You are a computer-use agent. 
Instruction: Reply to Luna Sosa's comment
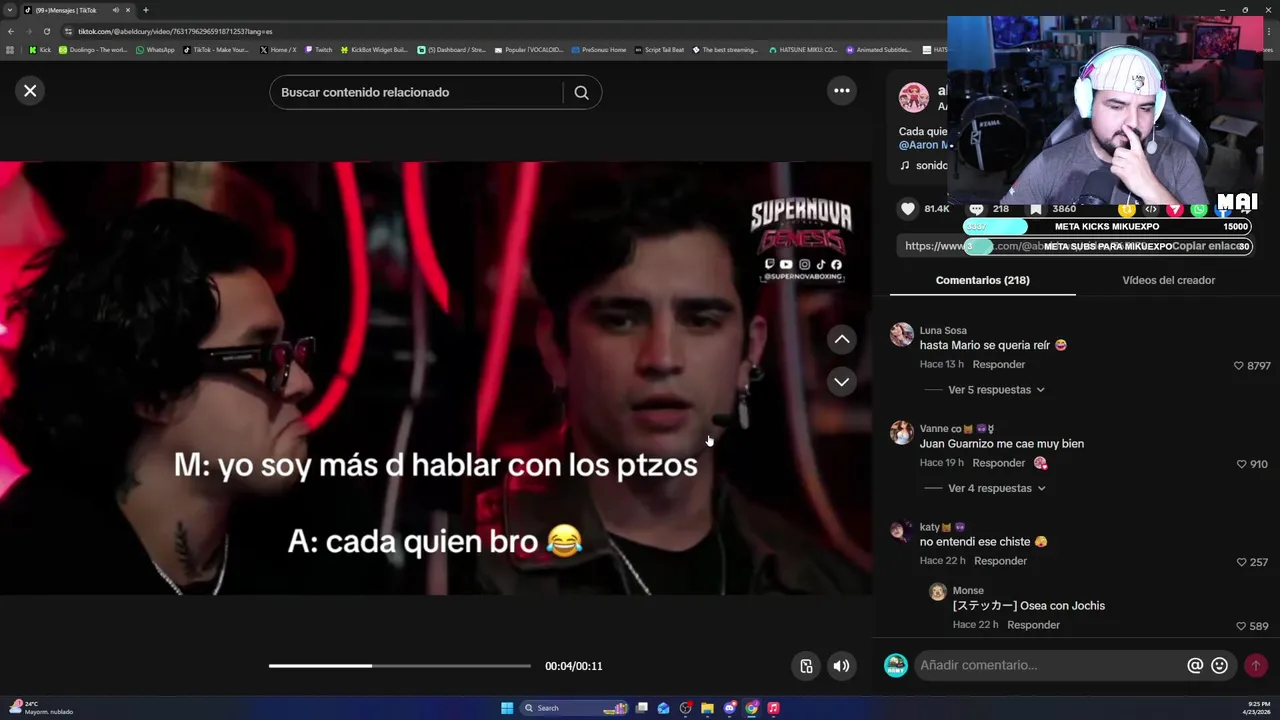pyautogui.click(x=998, y=364)
